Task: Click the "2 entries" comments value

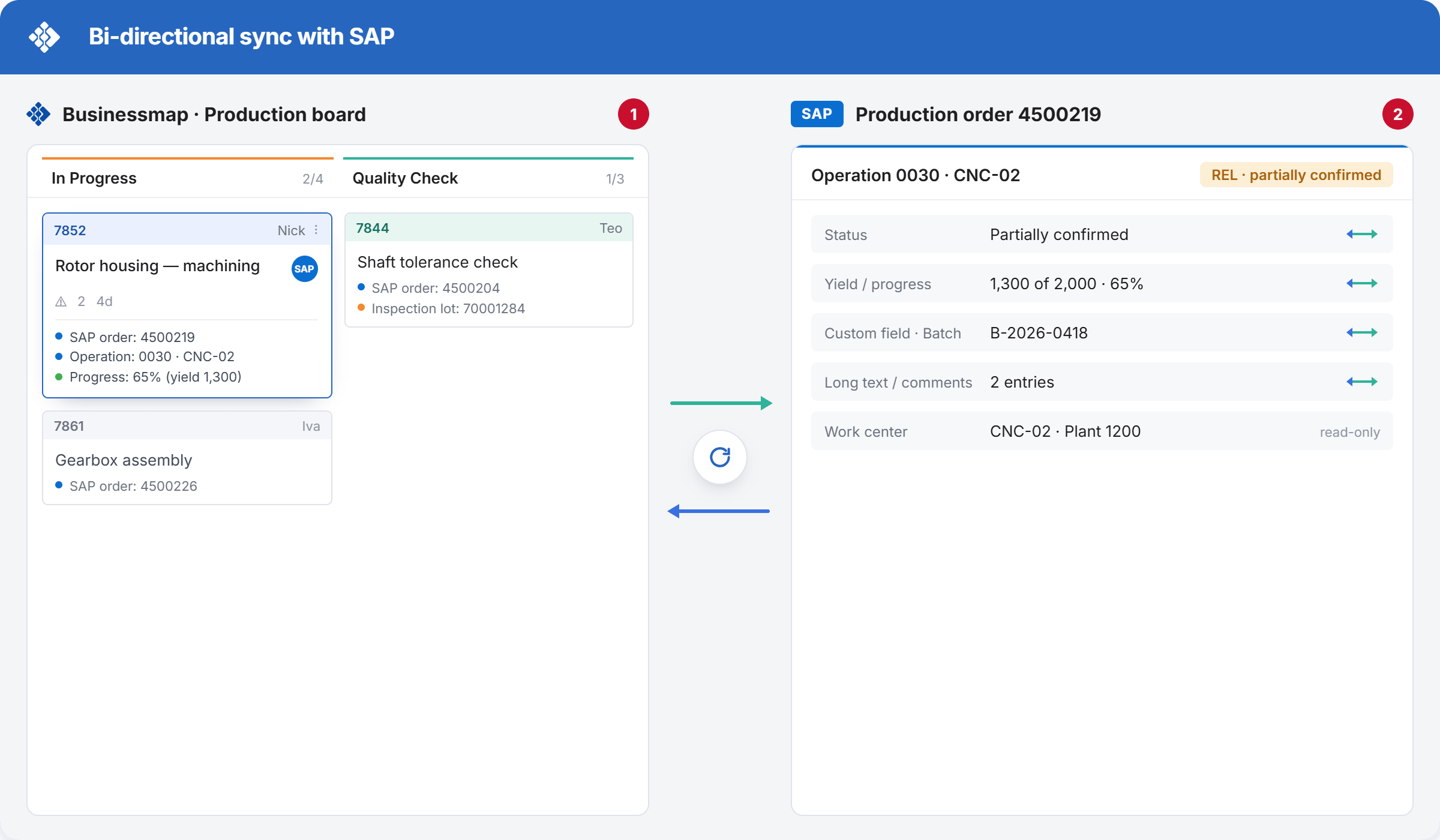Action: 1022,382
